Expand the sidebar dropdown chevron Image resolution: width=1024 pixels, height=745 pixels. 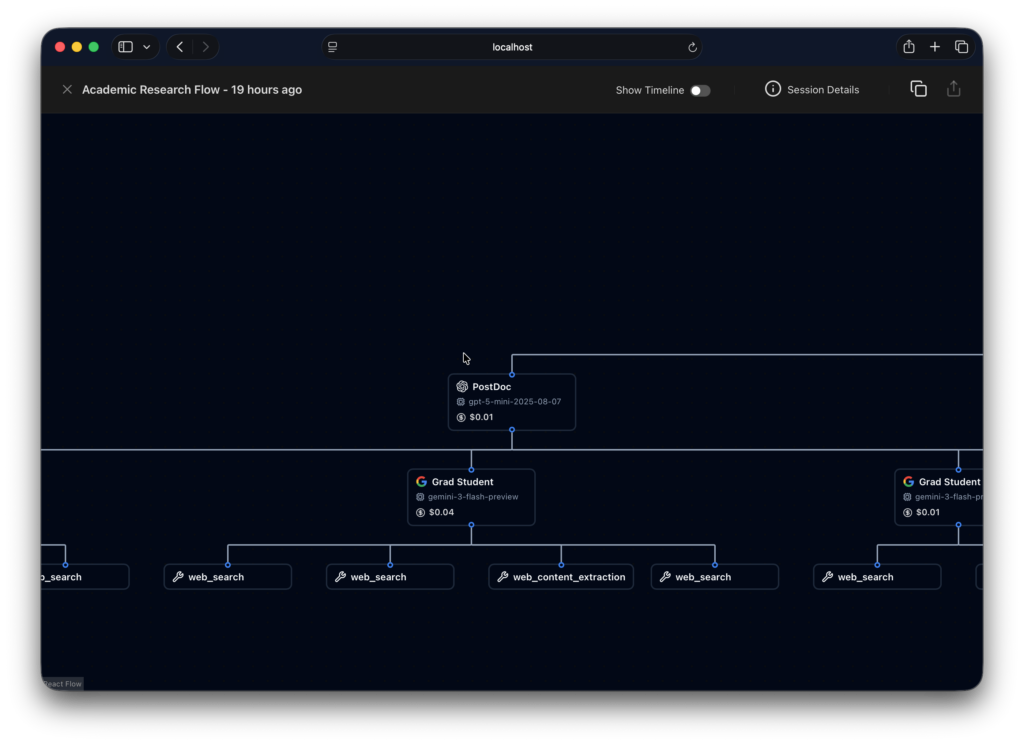[147, 47]
